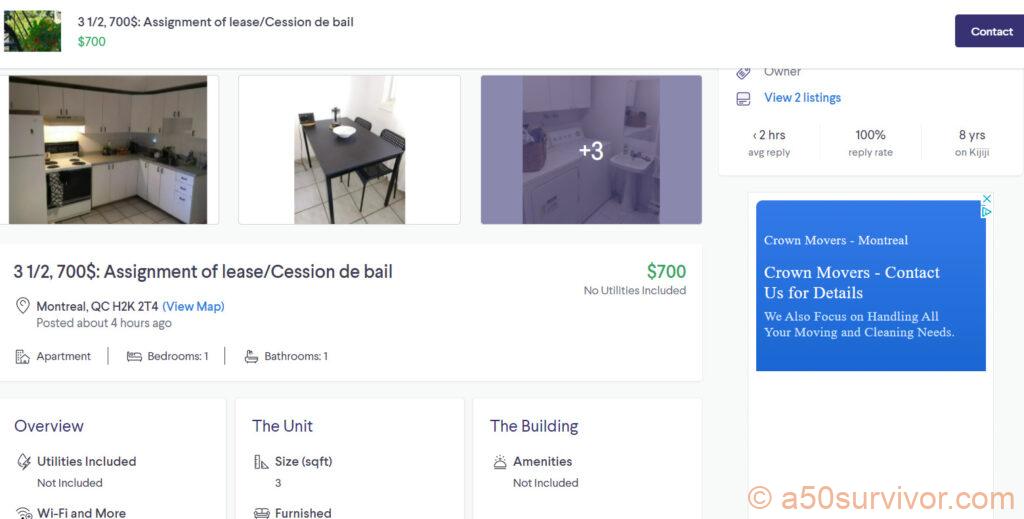Click the location pin icon beside Montreal address
Viewport: 1024px width, 519px height.
click(x=22, y=306)
